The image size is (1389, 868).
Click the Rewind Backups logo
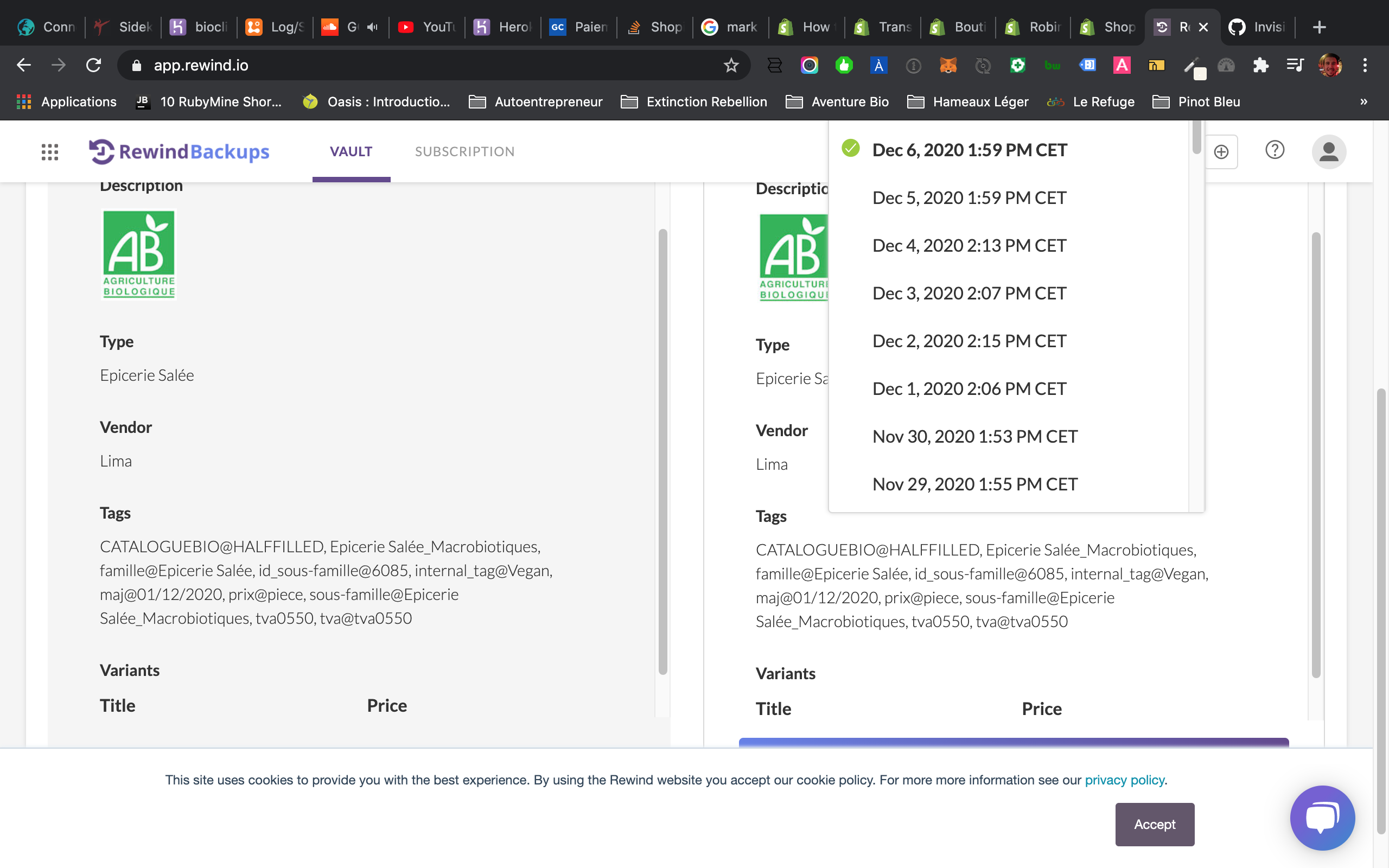point(179,151)
